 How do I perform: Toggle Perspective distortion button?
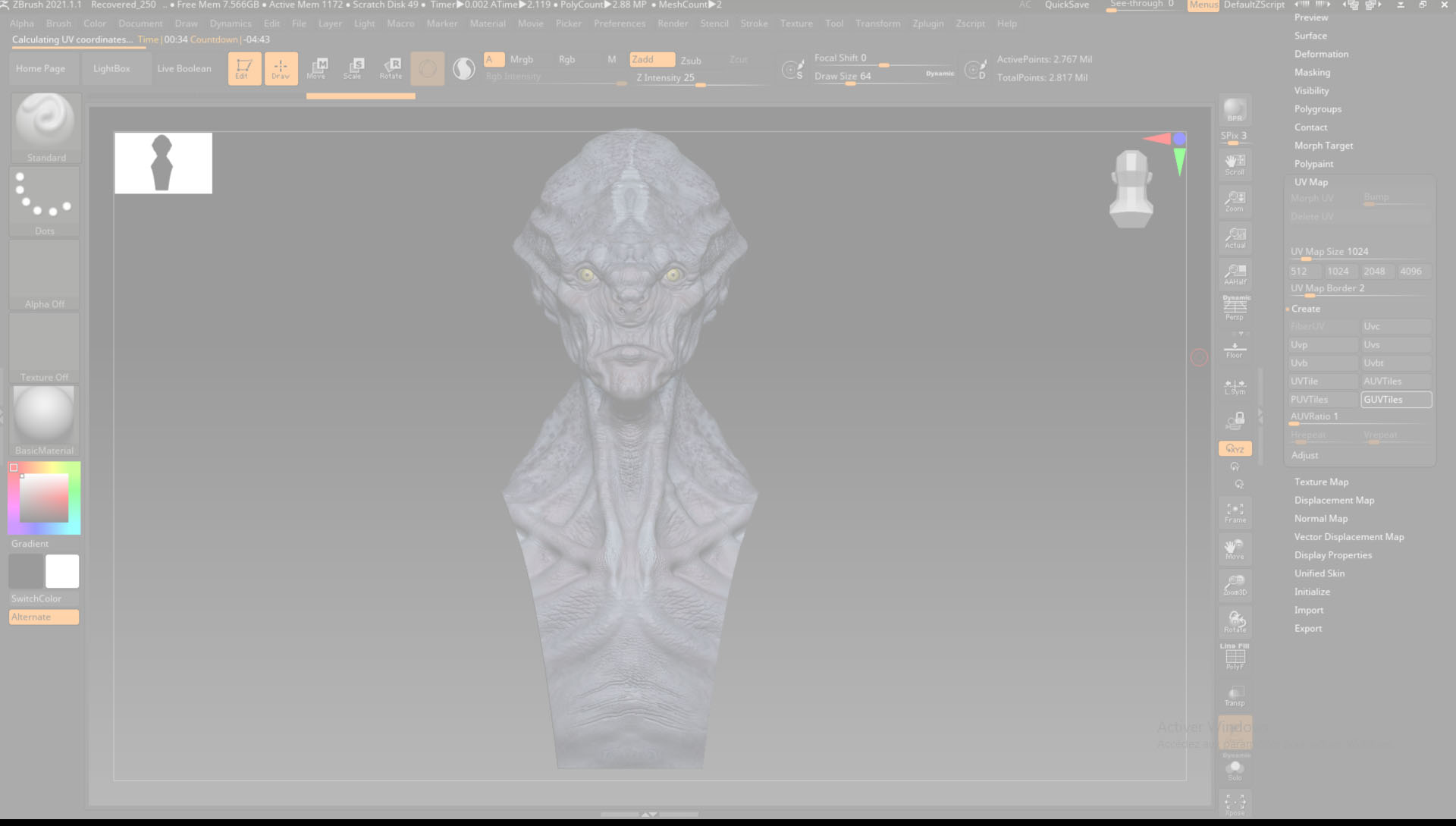[x=1235, y=308]
